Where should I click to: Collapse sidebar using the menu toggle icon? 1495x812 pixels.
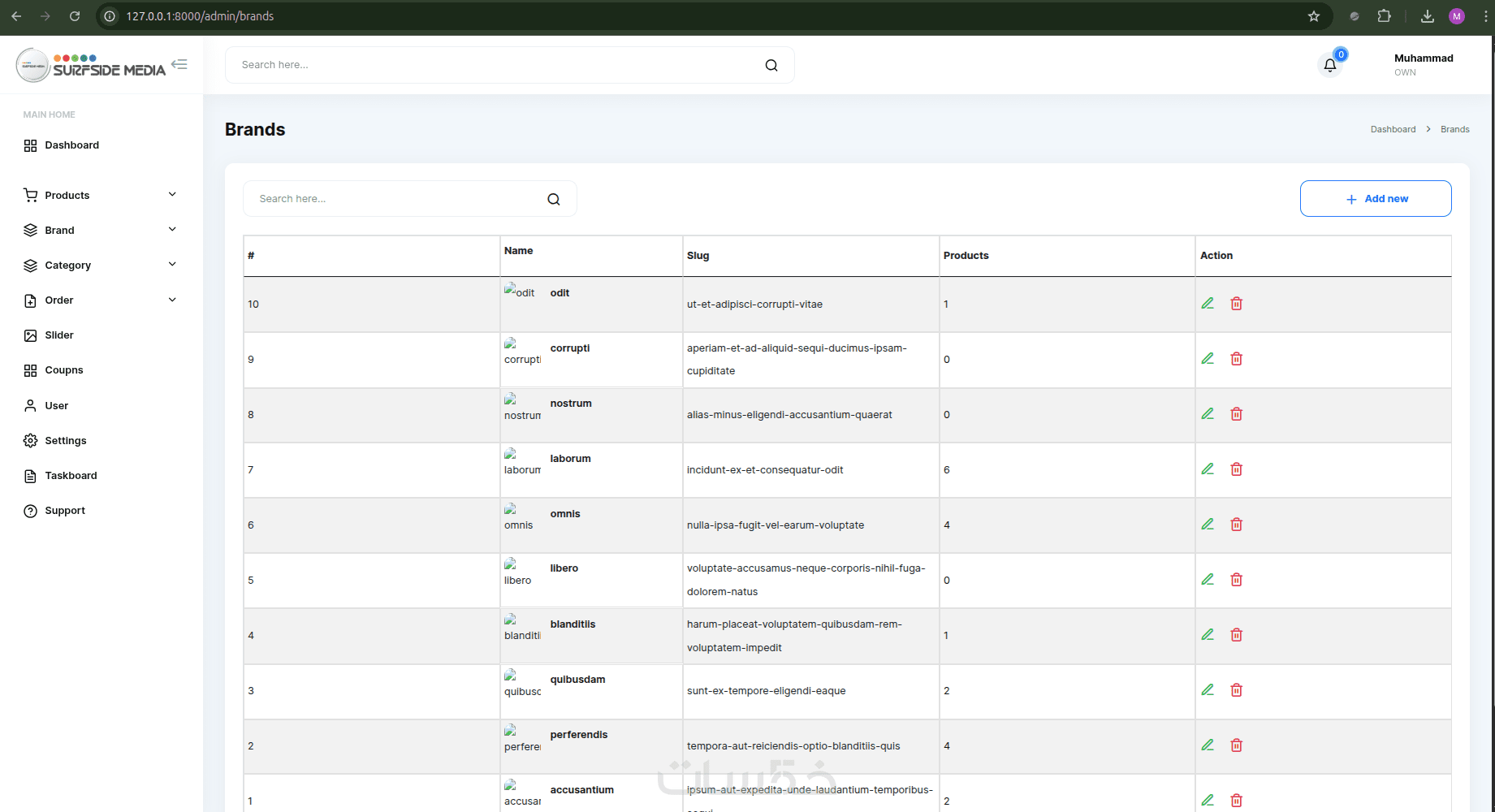click(179, 64)
